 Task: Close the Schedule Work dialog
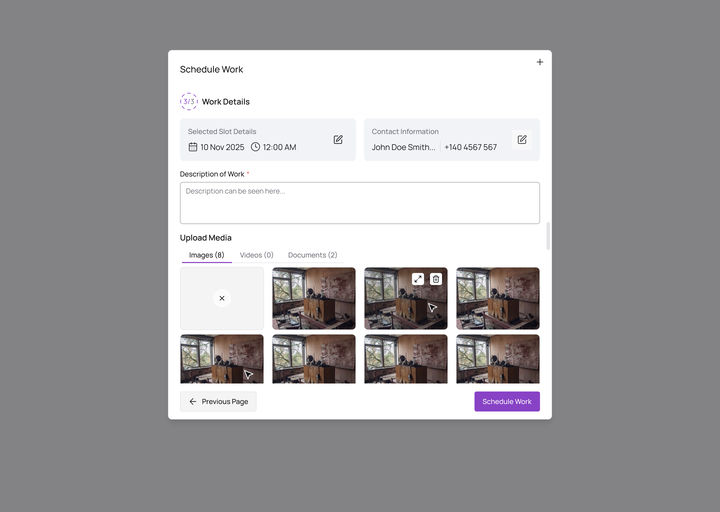(540, 62)
